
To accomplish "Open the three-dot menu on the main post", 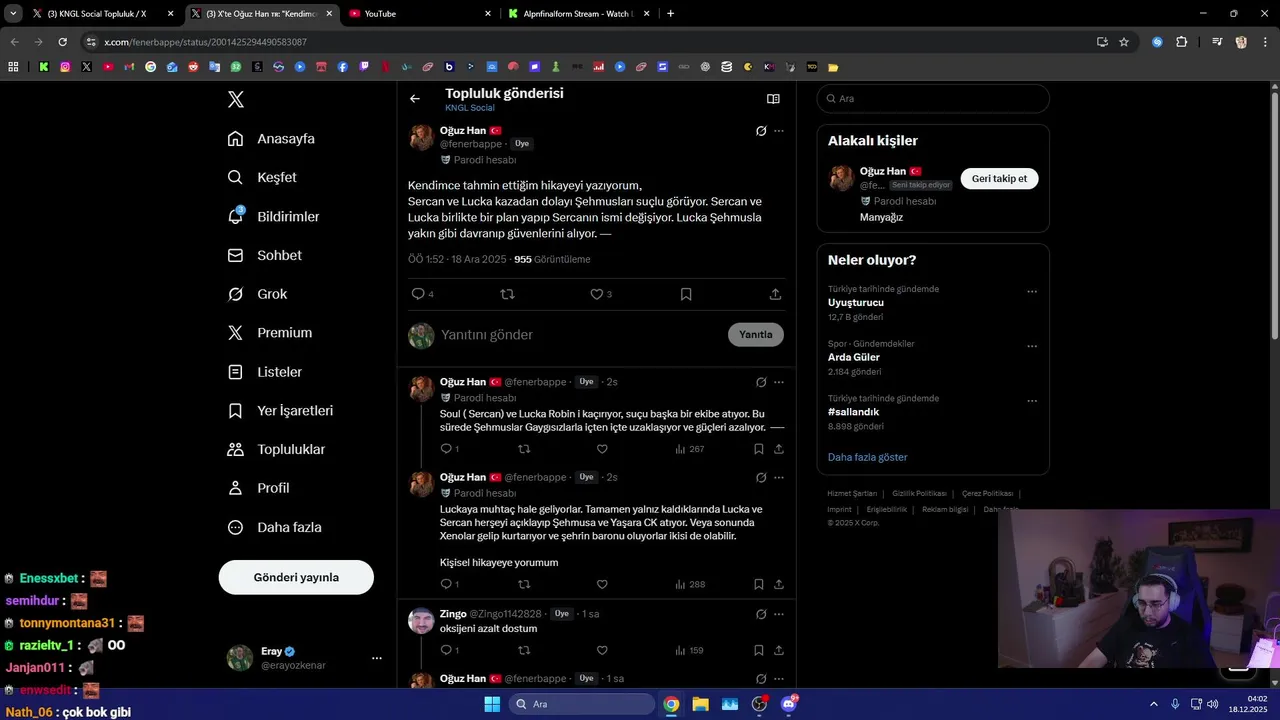I will (x=779, y=131).
